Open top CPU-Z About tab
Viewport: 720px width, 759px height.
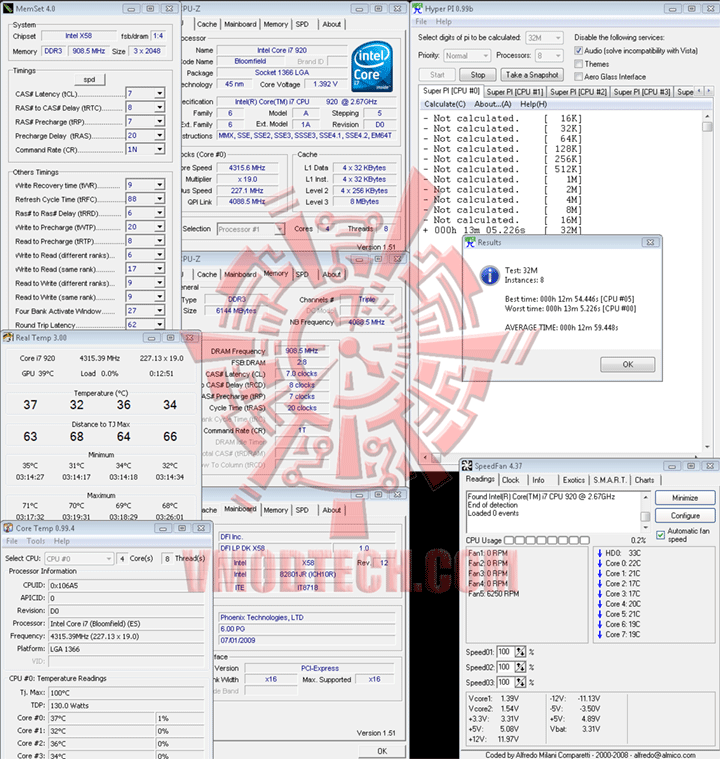coord(332,24)
